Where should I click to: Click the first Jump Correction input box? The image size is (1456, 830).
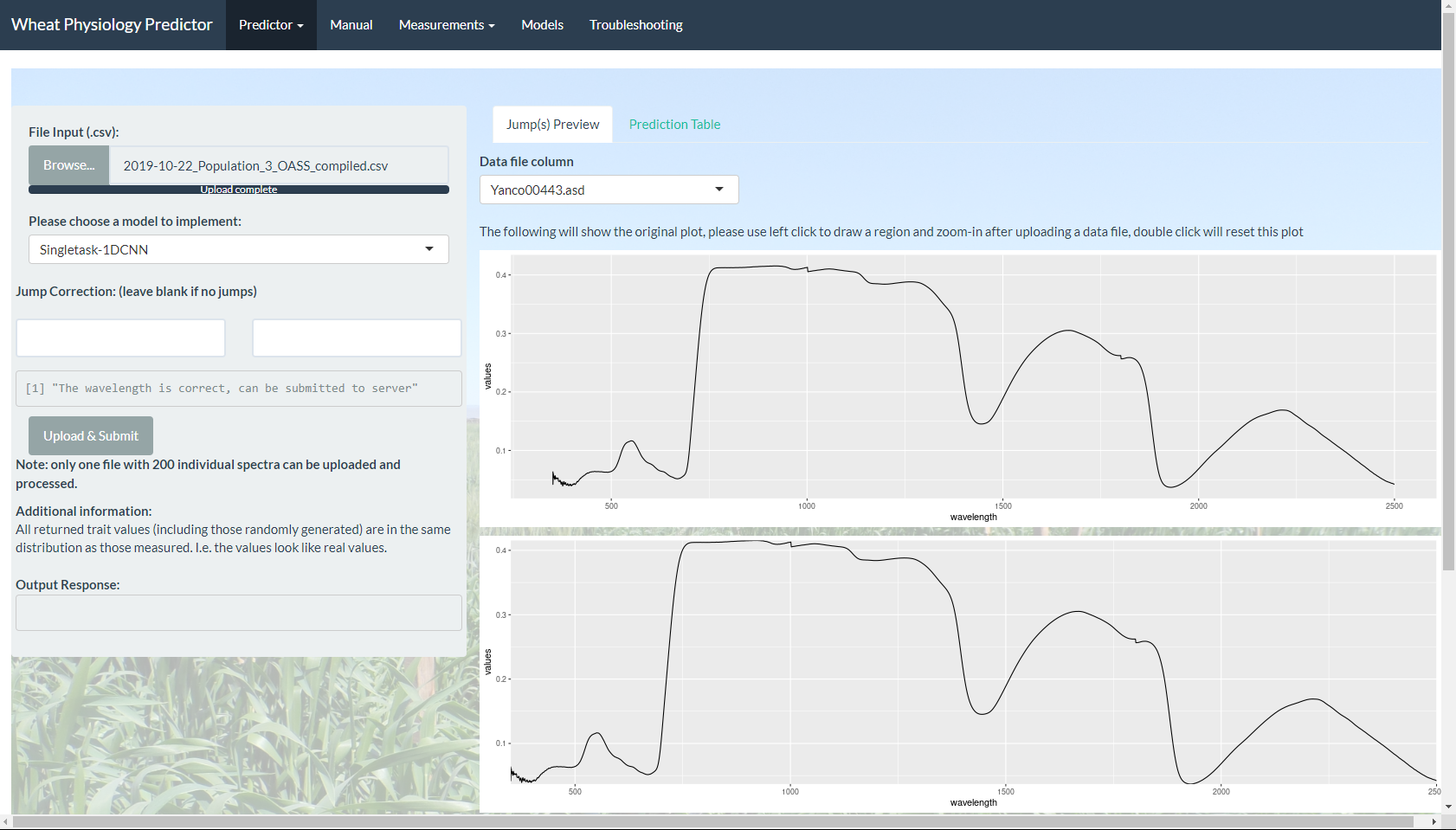(x=120, y=338)
